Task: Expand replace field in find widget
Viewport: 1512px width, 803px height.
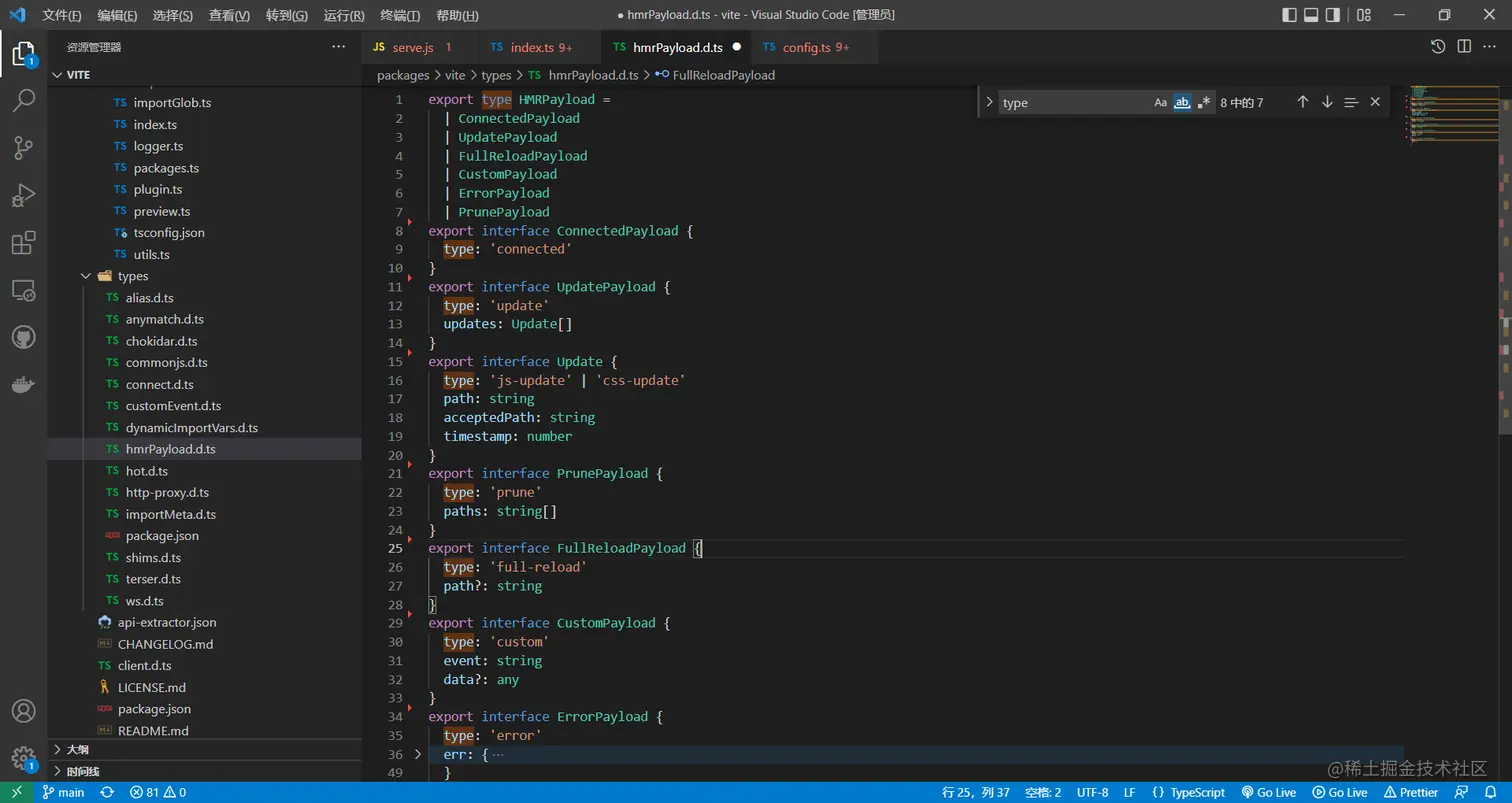Action: (x=989, y=102)
